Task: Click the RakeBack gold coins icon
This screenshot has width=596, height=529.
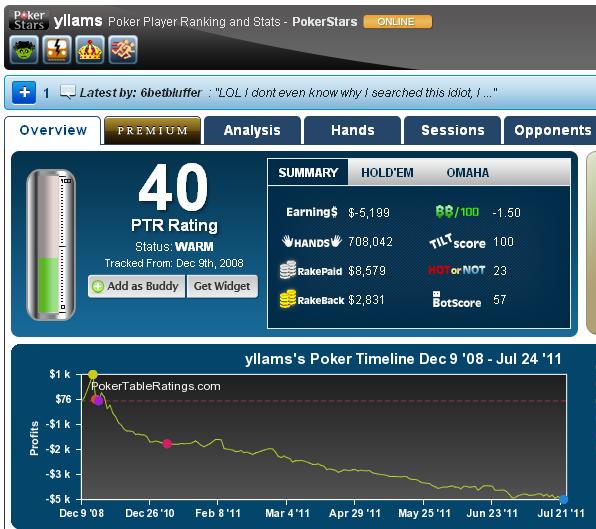Action: coord(288,299)
